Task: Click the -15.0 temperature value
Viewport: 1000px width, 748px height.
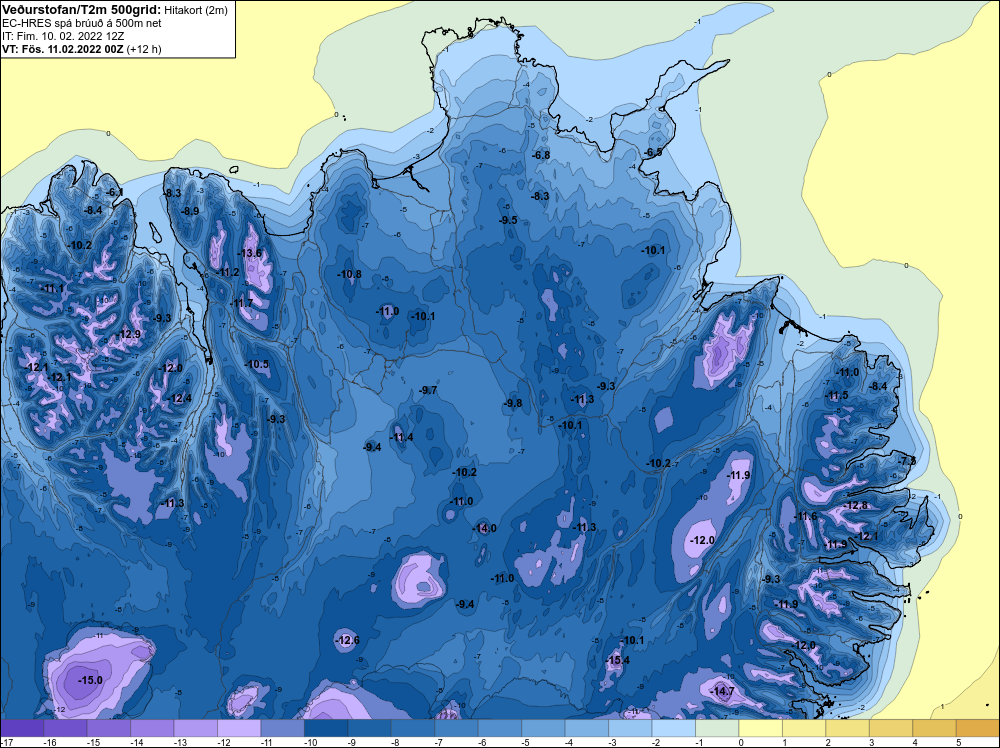Action: click(90, 680)
